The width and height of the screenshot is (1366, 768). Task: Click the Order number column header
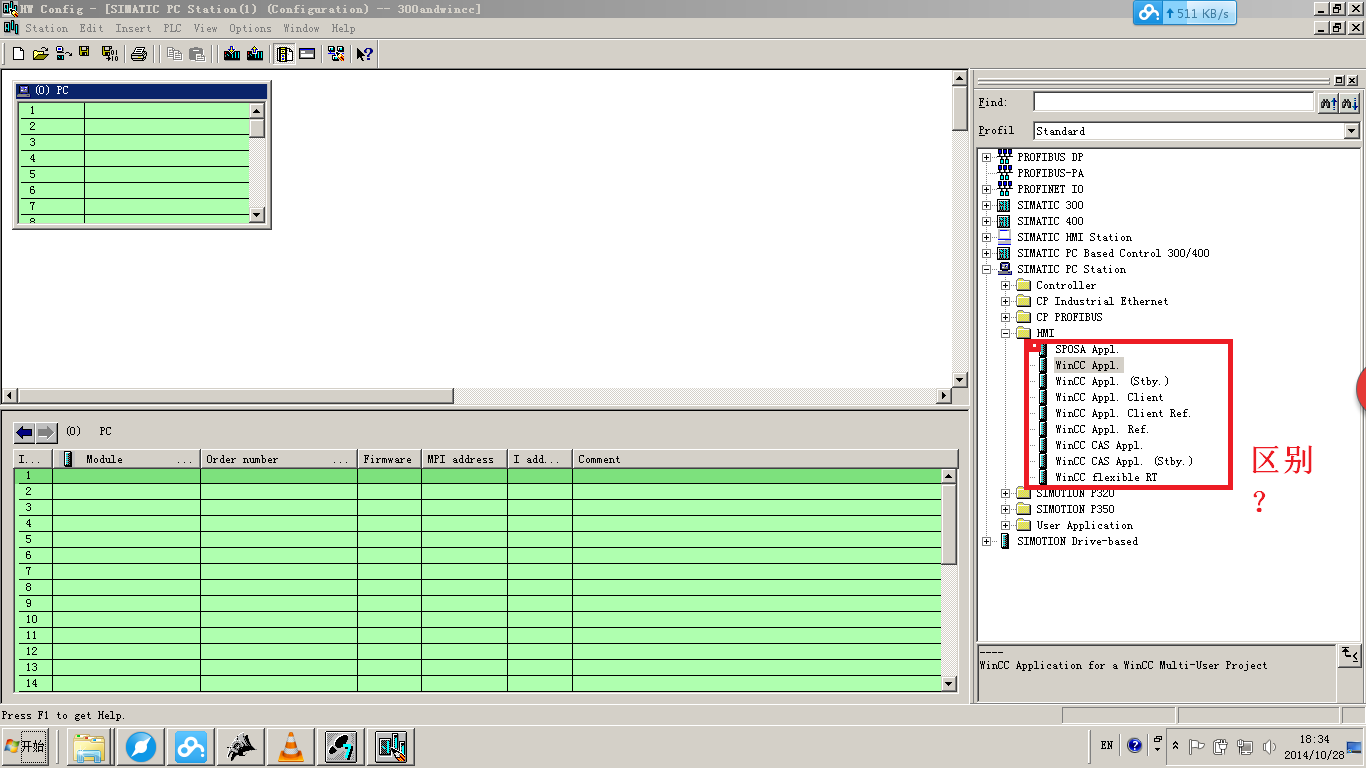coord(279,459)
